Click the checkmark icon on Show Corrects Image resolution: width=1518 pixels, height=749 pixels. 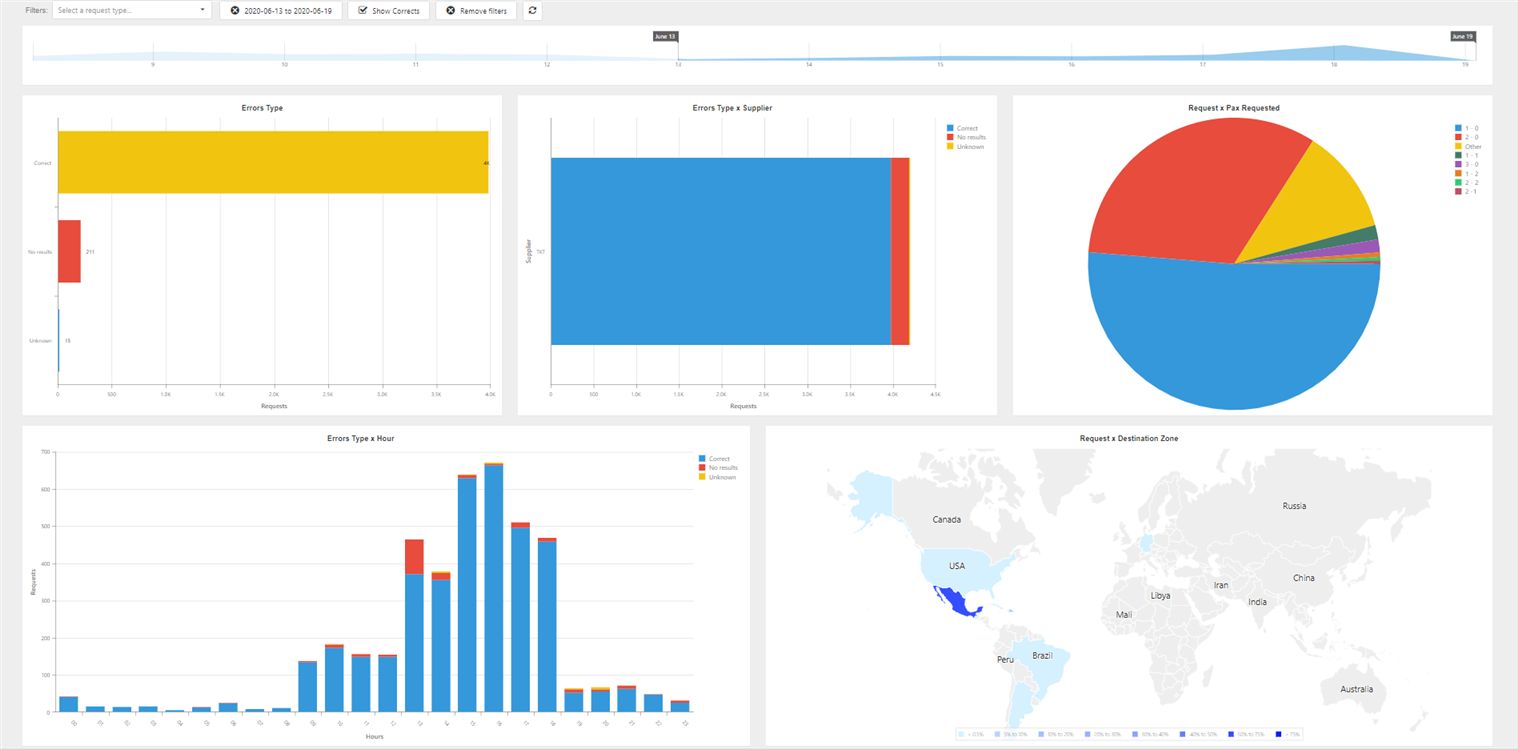pos(362,11)
